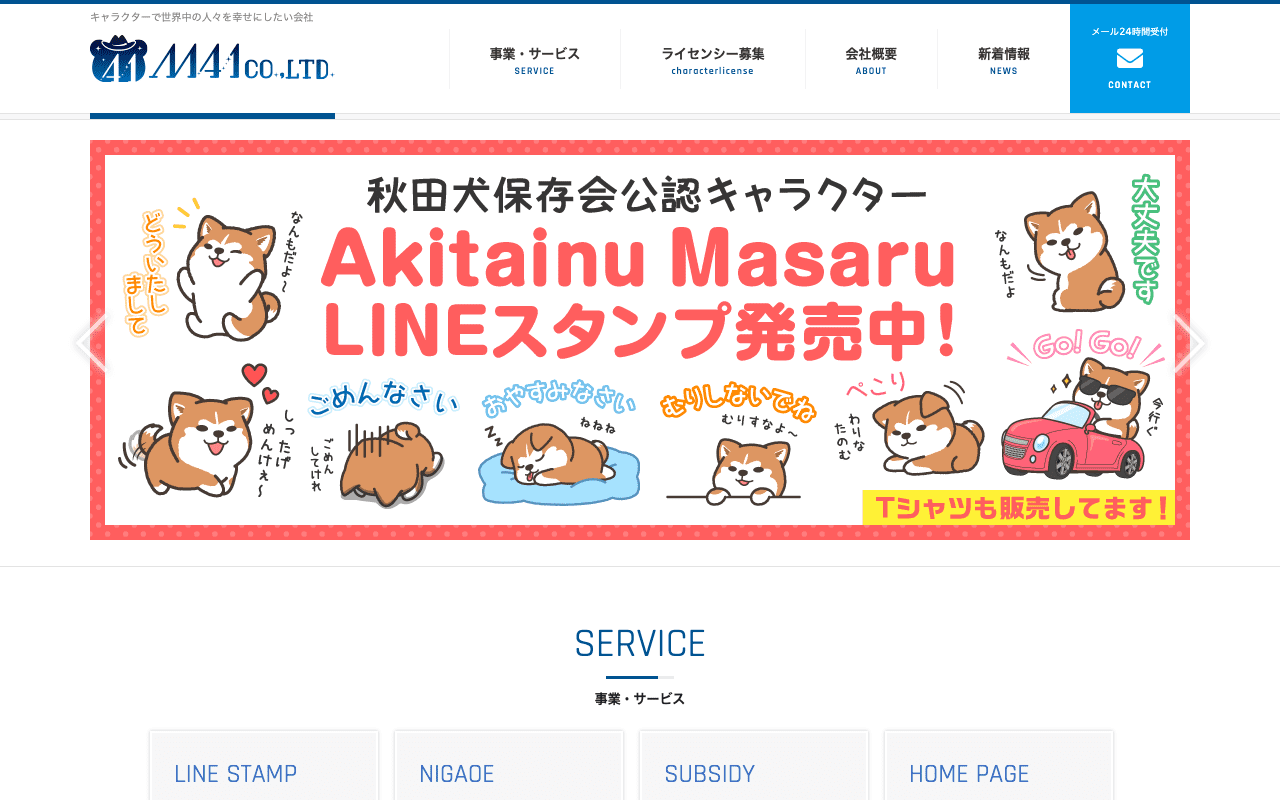Click the ごめんなさい bowing dog sticker
Image resolution: width=1280 pixels, height=800 pixels.
click(x=383, y=442)
